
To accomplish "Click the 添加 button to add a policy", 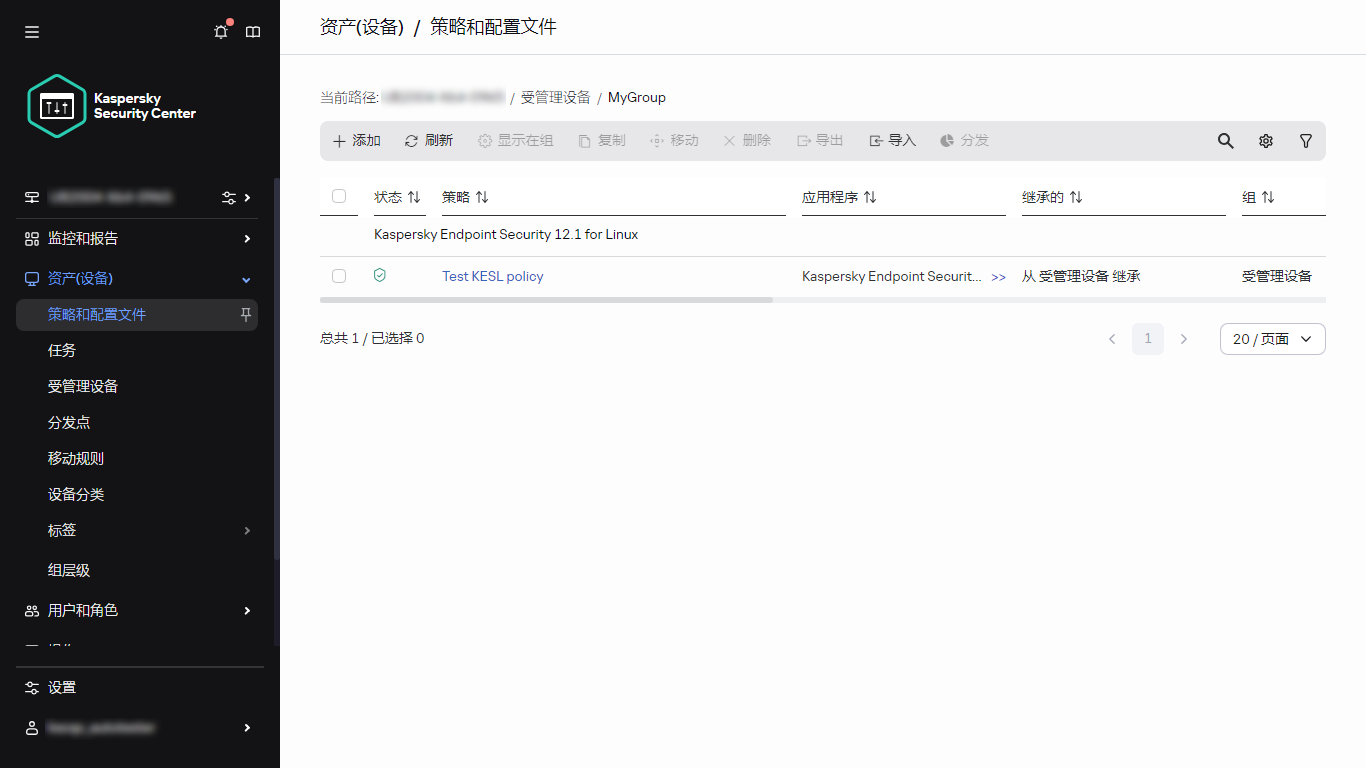I will click(x=356, y=140).
